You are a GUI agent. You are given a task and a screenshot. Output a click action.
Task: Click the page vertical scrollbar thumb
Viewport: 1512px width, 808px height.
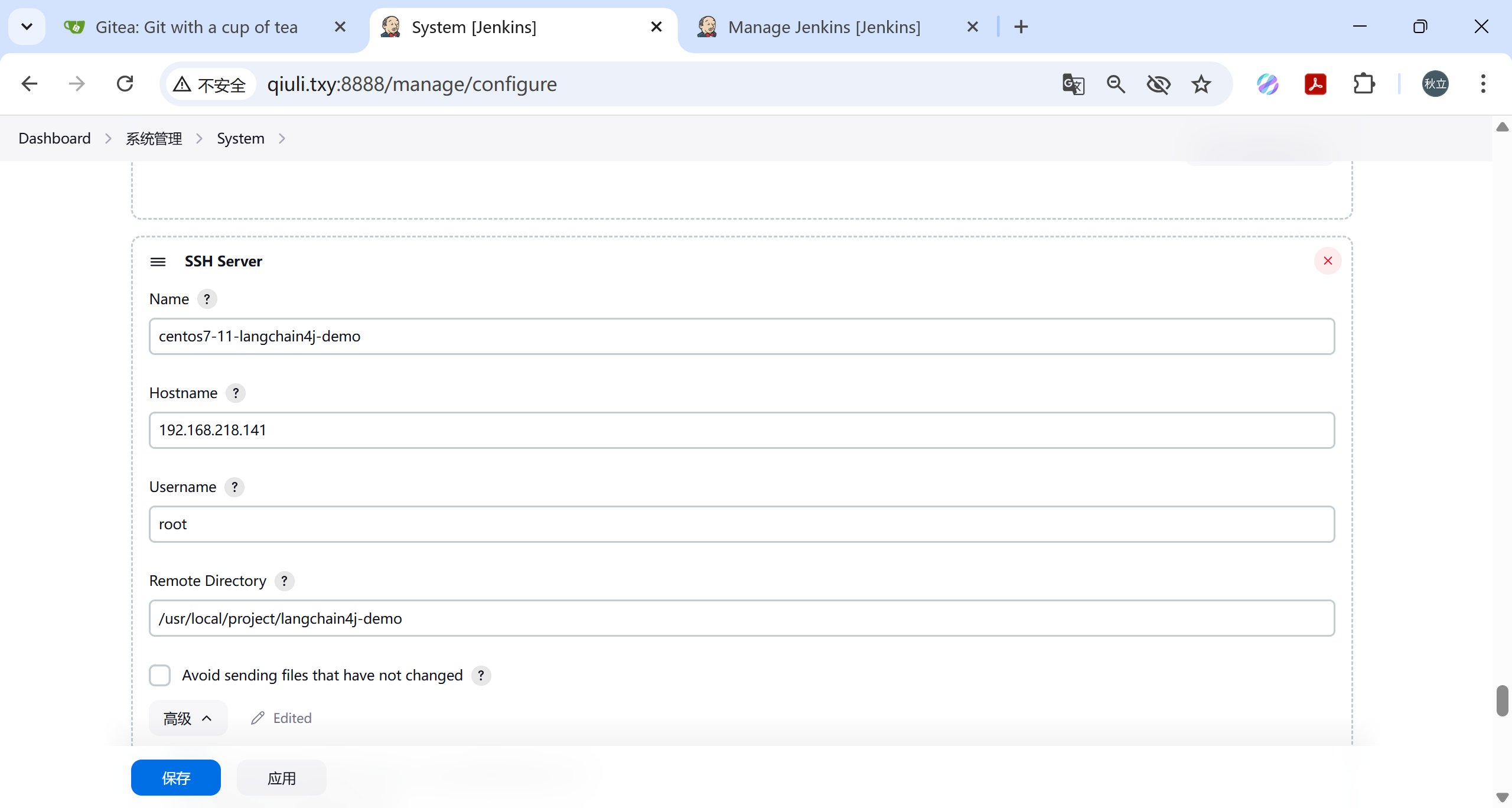tap(1502, 701)
